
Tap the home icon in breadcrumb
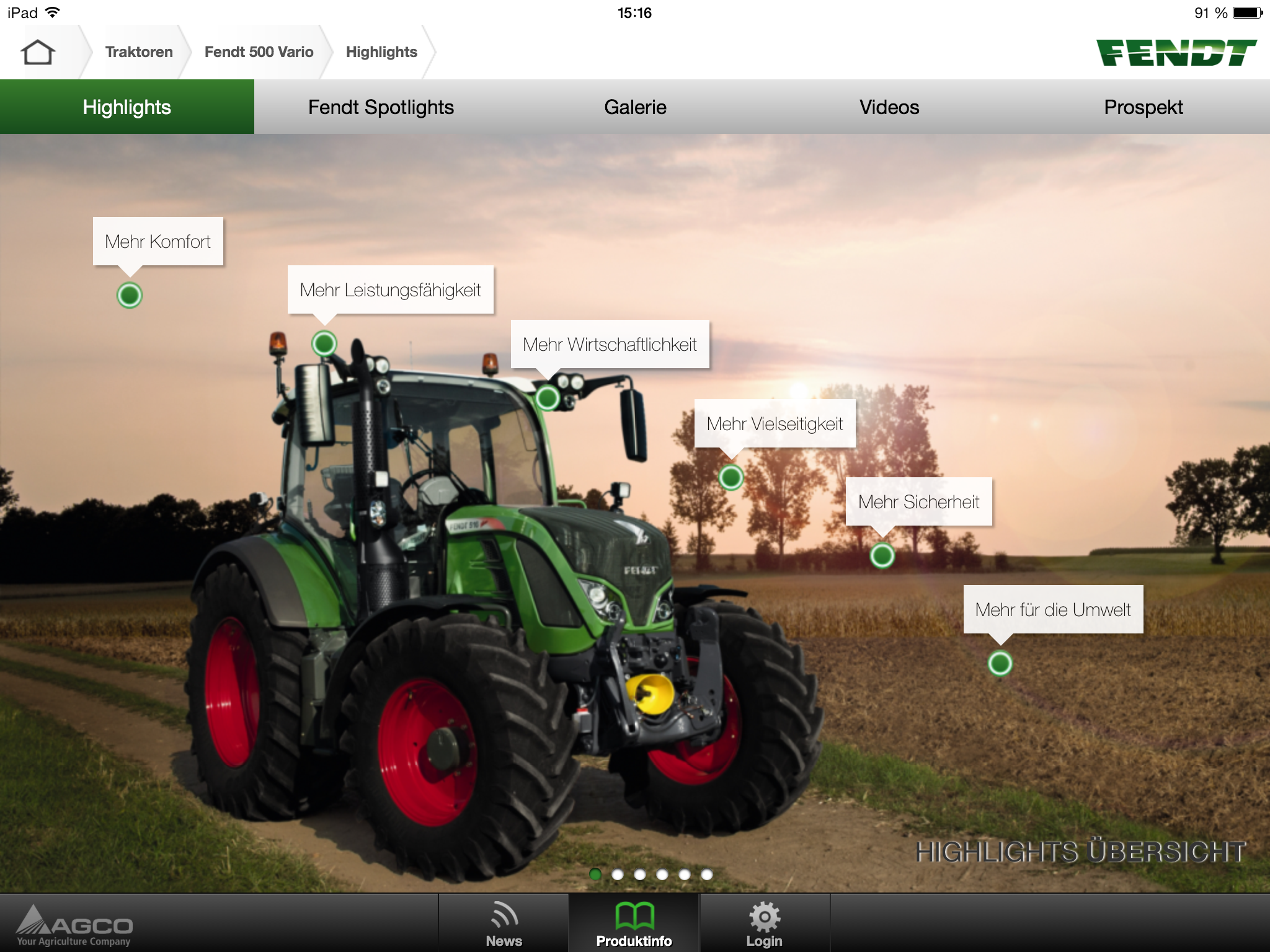pos(38,52)
